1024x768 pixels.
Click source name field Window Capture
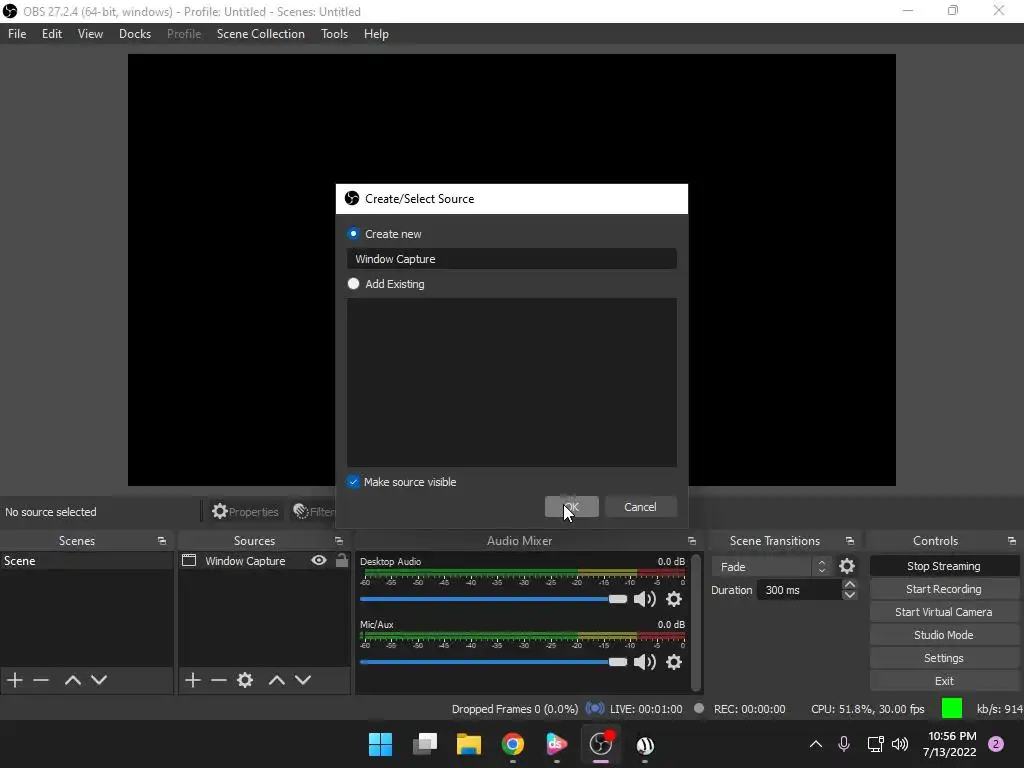[x=511, y=259]
